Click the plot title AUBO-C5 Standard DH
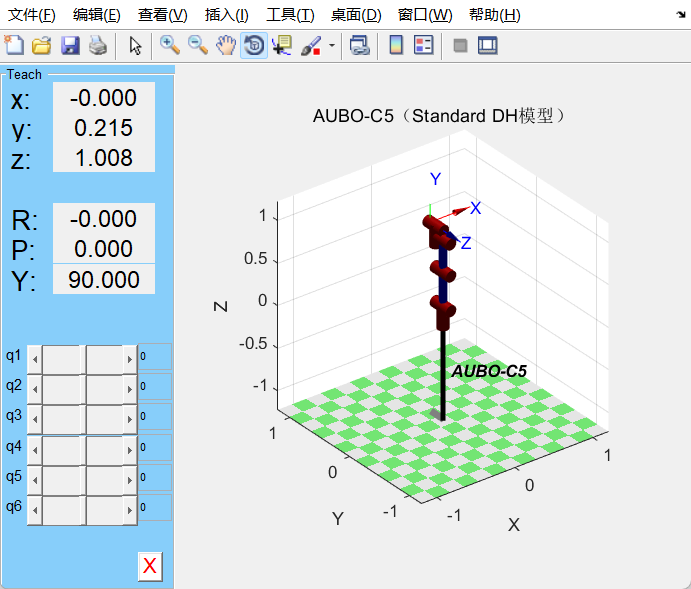The width and height of the screenshot is (691, 589). (439, 116)
